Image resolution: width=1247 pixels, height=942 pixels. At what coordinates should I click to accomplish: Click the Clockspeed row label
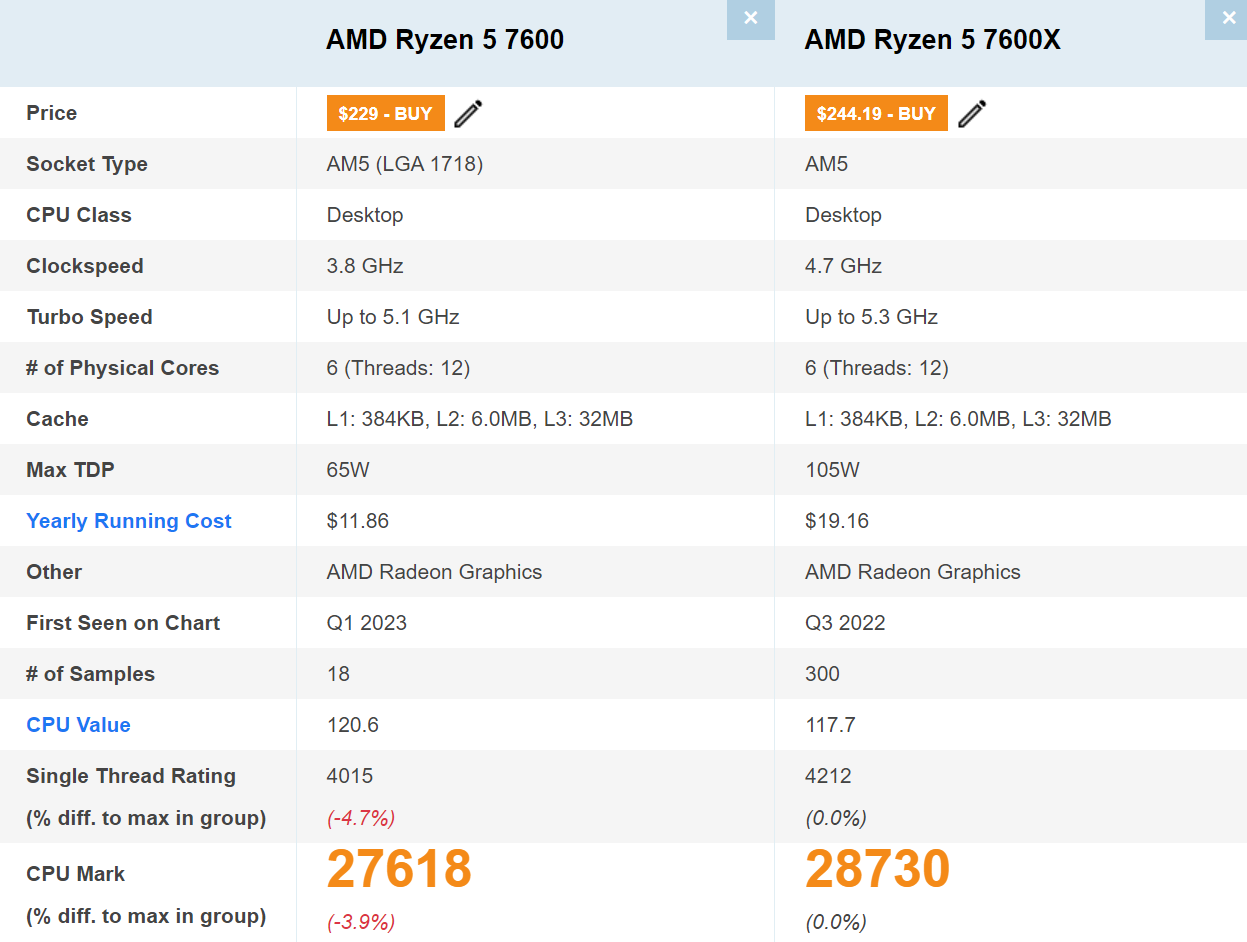point(85,266)
